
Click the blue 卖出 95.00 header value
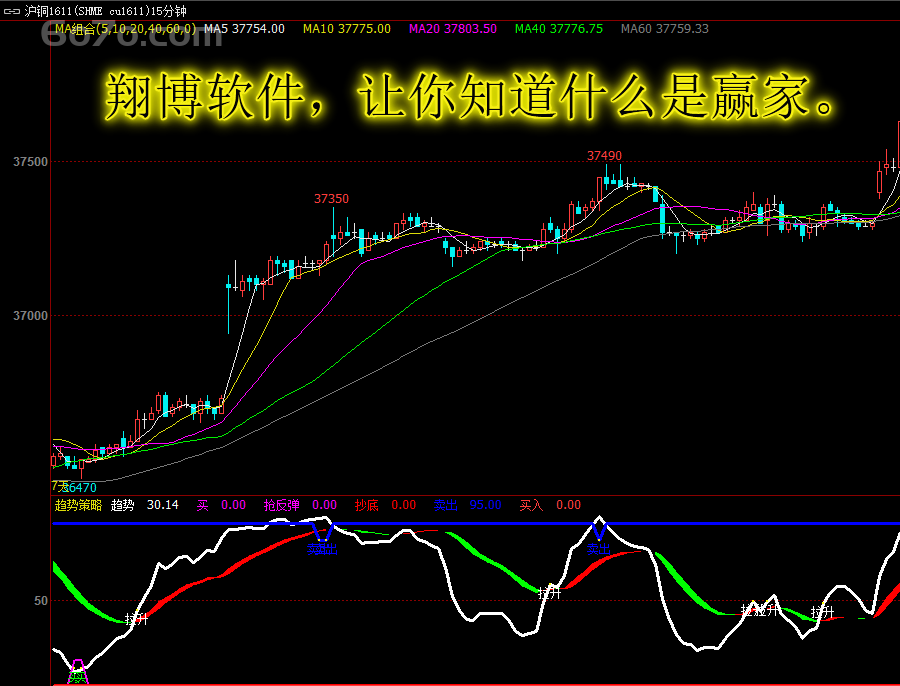pos(467,505)
